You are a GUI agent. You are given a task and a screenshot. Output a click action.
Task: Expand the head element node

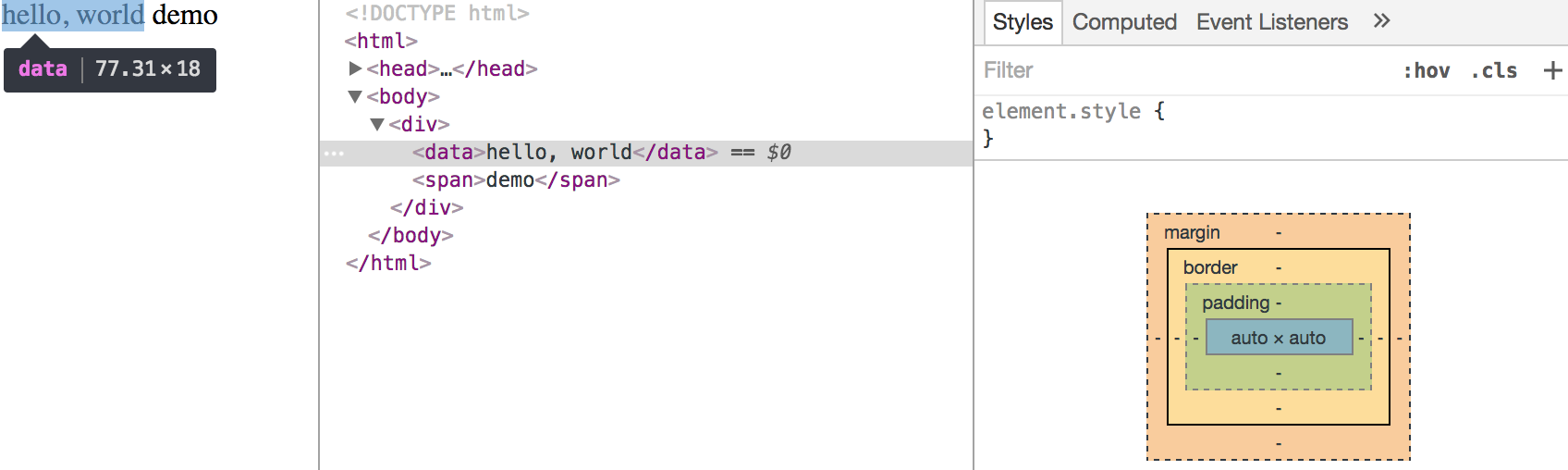pyautogui.click(x=355, y=68)
